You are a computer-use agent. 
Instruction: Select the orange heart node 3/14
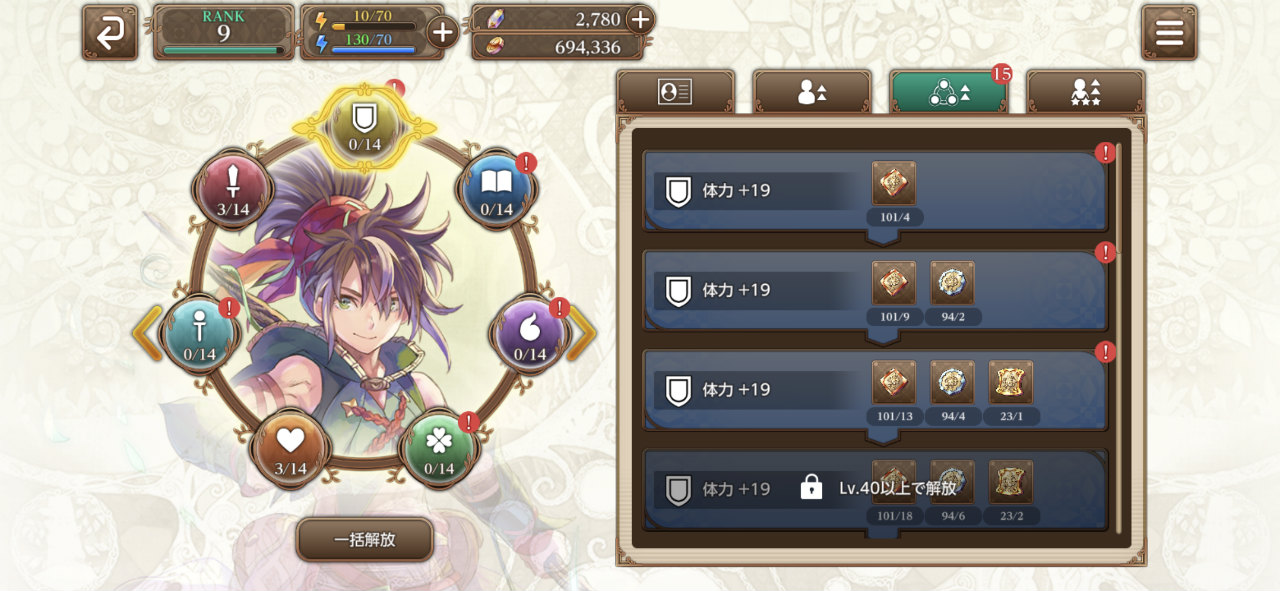point(290,448)
